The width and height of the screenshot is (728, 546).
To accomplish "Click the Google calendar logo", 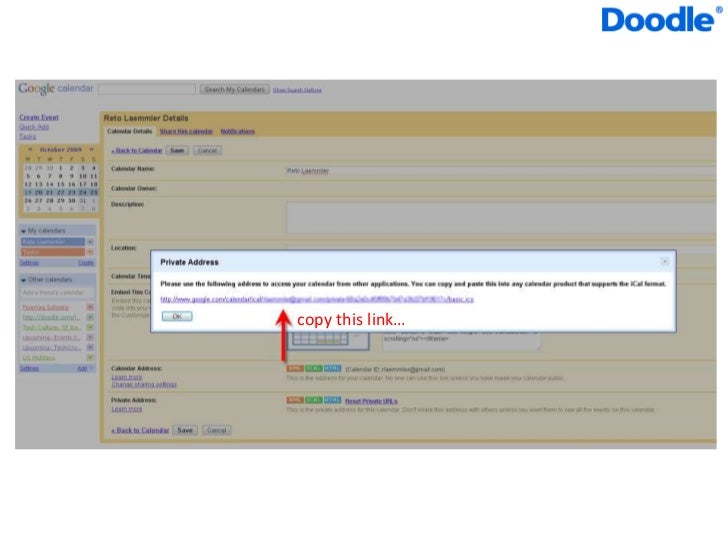I will (x=56, y=89).
